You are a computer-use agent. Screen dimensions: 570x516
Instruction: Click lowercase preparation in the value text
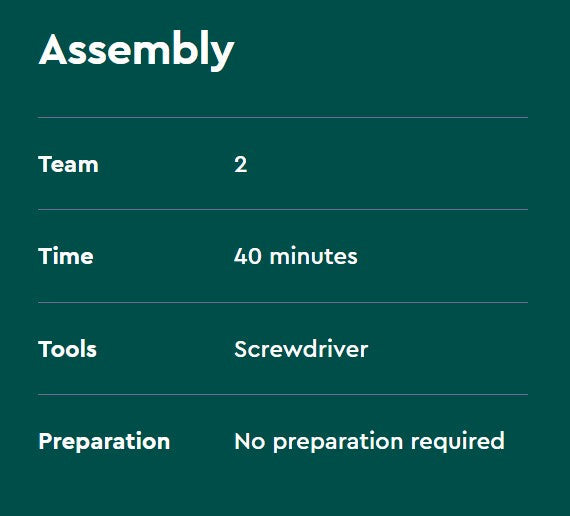tap(338, 443)
